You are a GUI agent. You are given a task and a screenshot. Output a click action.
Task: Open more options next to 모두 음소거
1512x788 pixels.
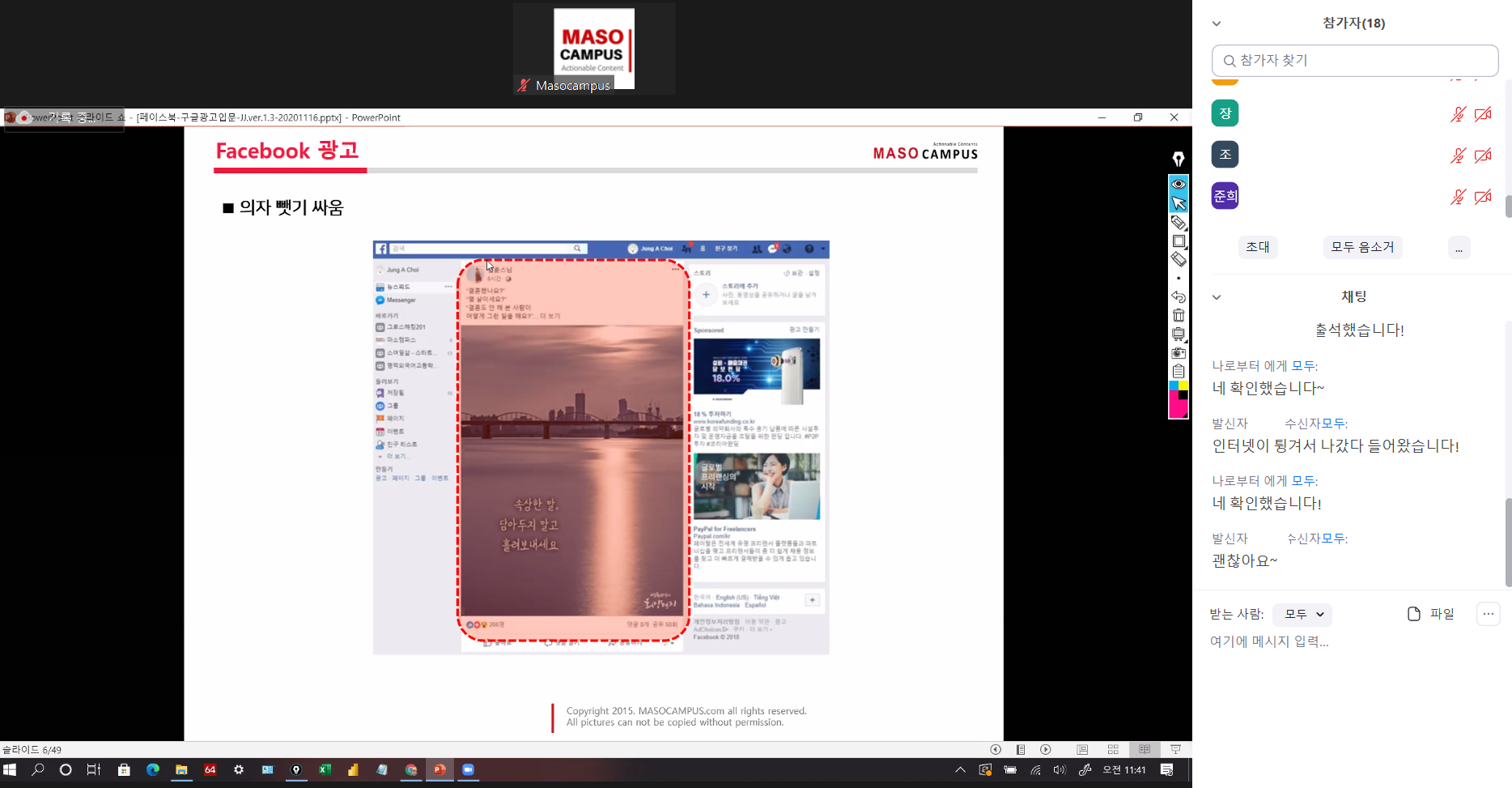1459,248
